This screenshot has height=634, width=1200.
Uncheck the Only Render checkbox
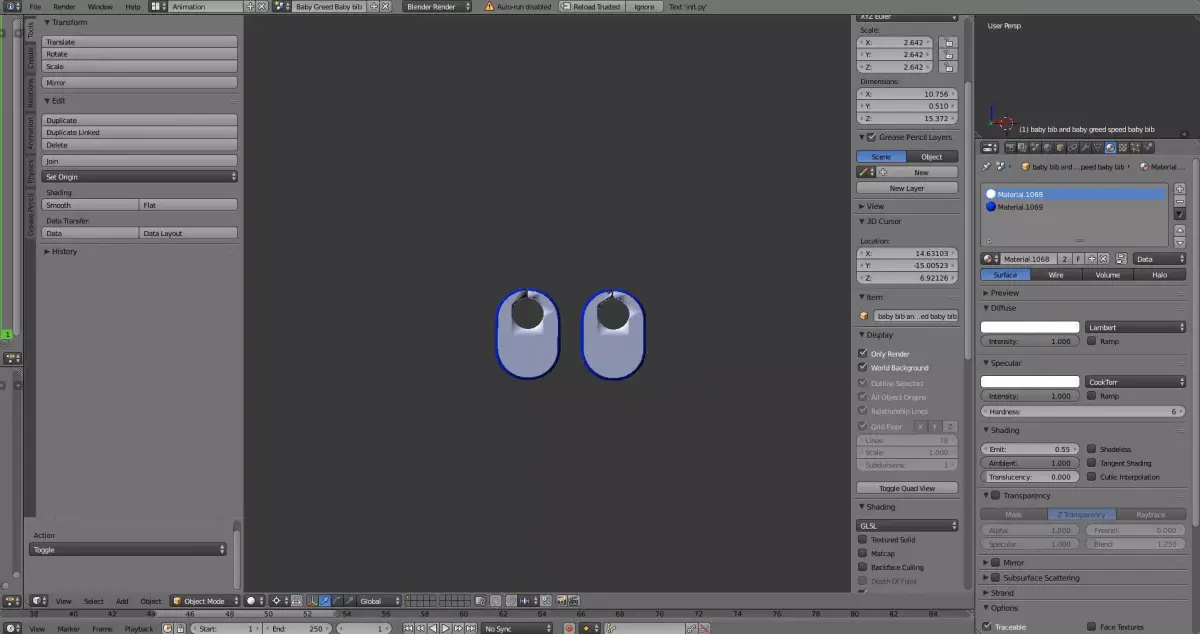tap(863, 354)
